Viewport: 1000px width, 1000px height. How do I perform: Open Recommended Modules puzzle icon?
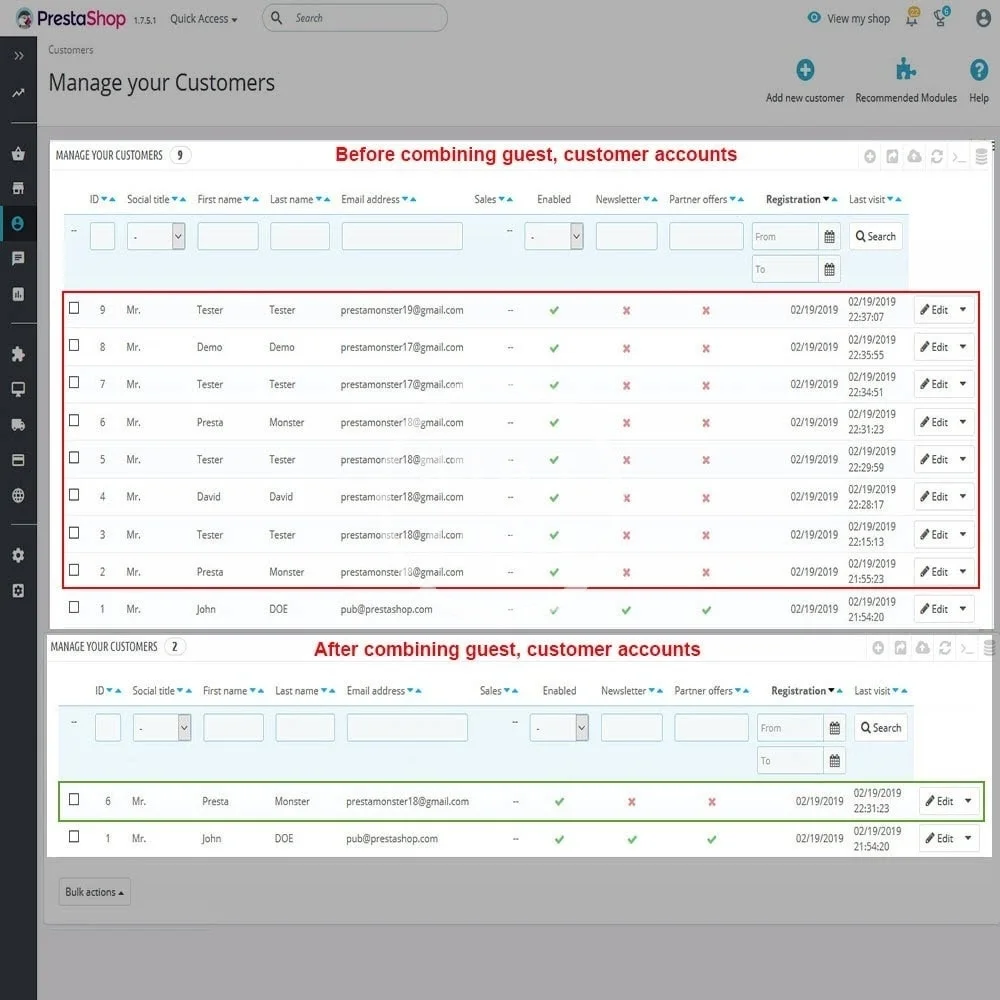pos(905,70)
